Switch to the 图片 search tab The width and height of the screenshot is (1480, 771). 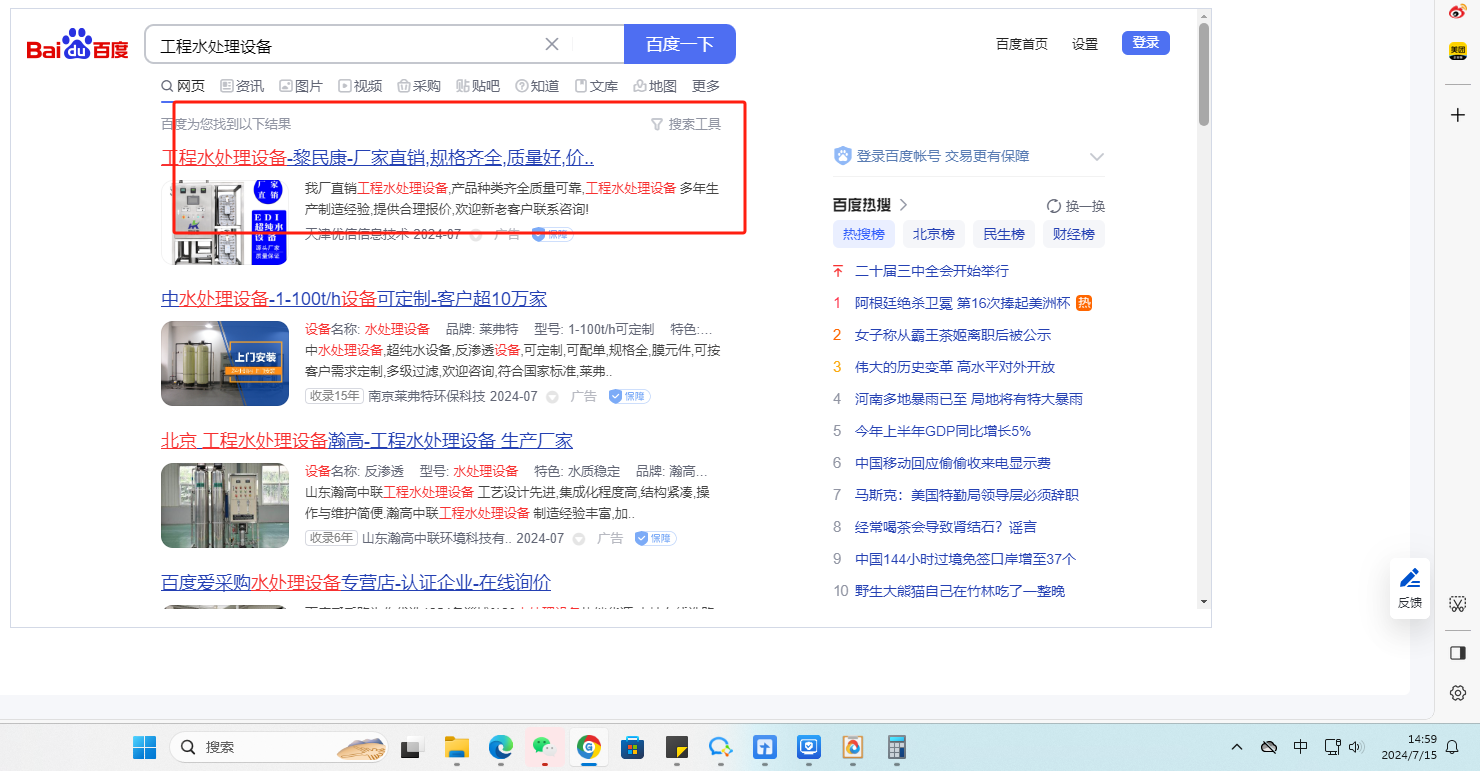pyautogui.click(x=301, y=86)
